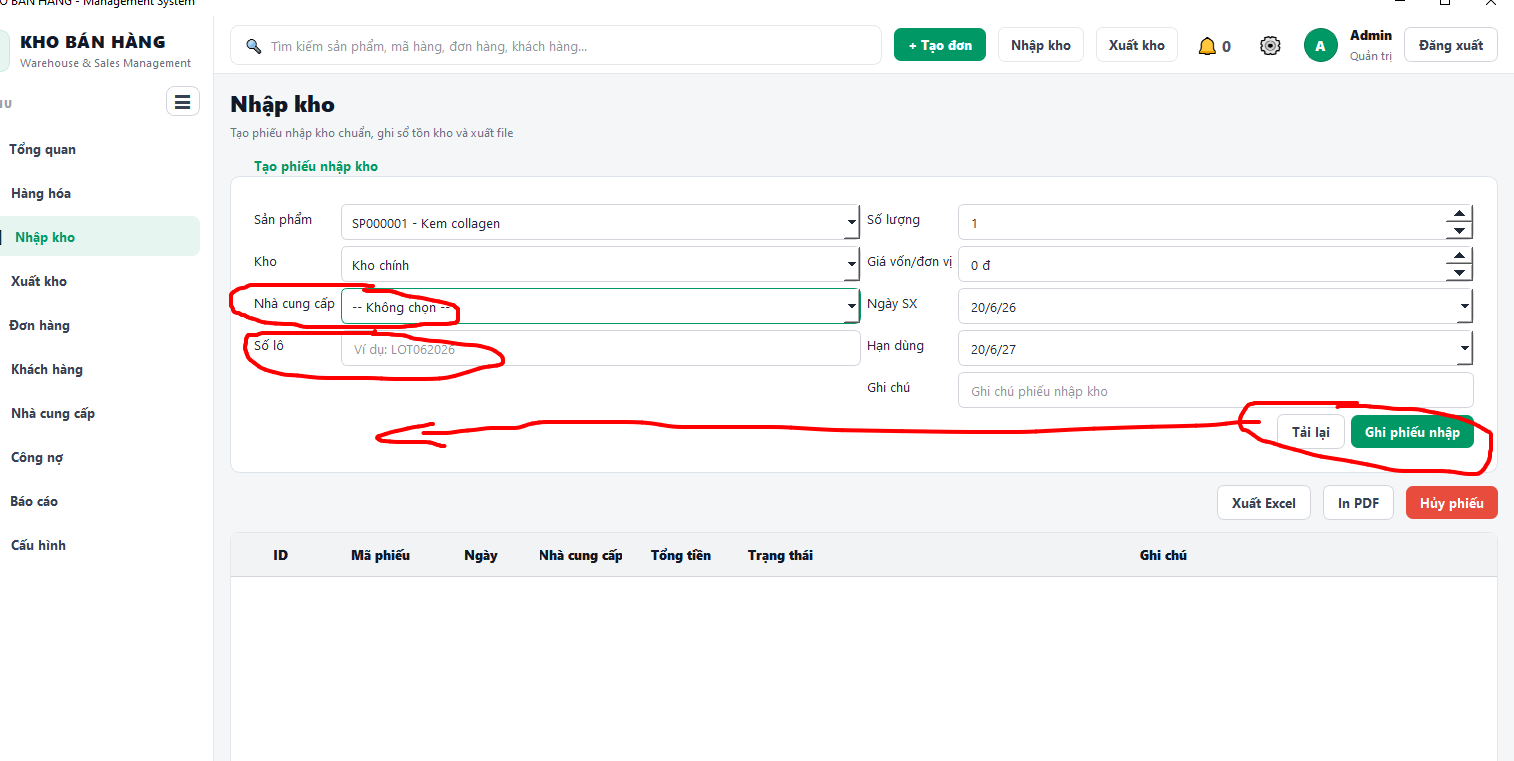Click the Tải lại button
The height and width of the screenshot is (761, 1514).
[x=1310, y=432]
